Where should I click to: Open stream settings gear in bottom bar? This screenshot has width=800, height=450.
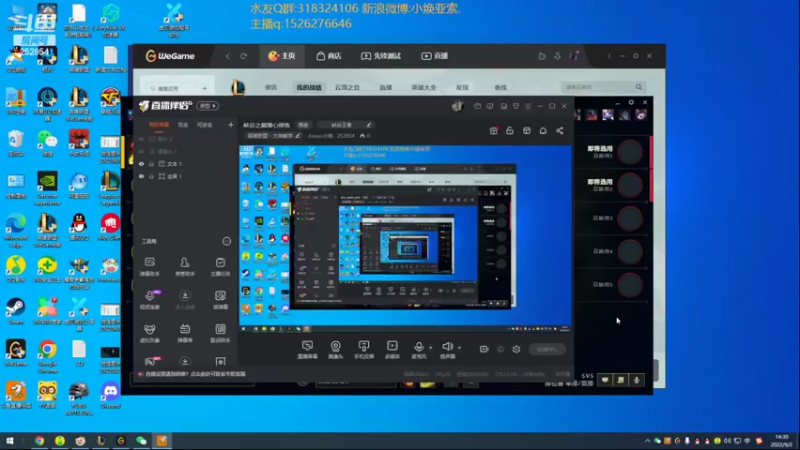click(516, 349)
